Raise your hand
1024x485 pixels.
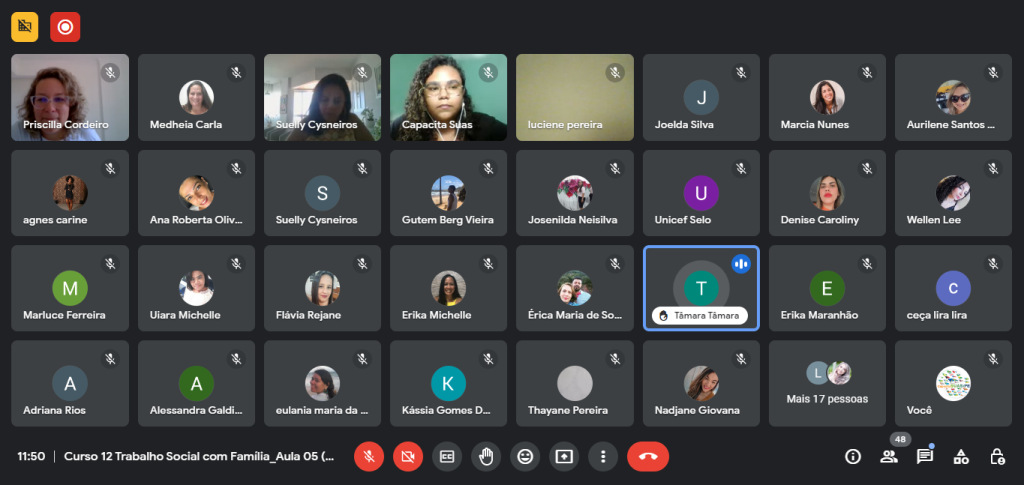point(486,456)
